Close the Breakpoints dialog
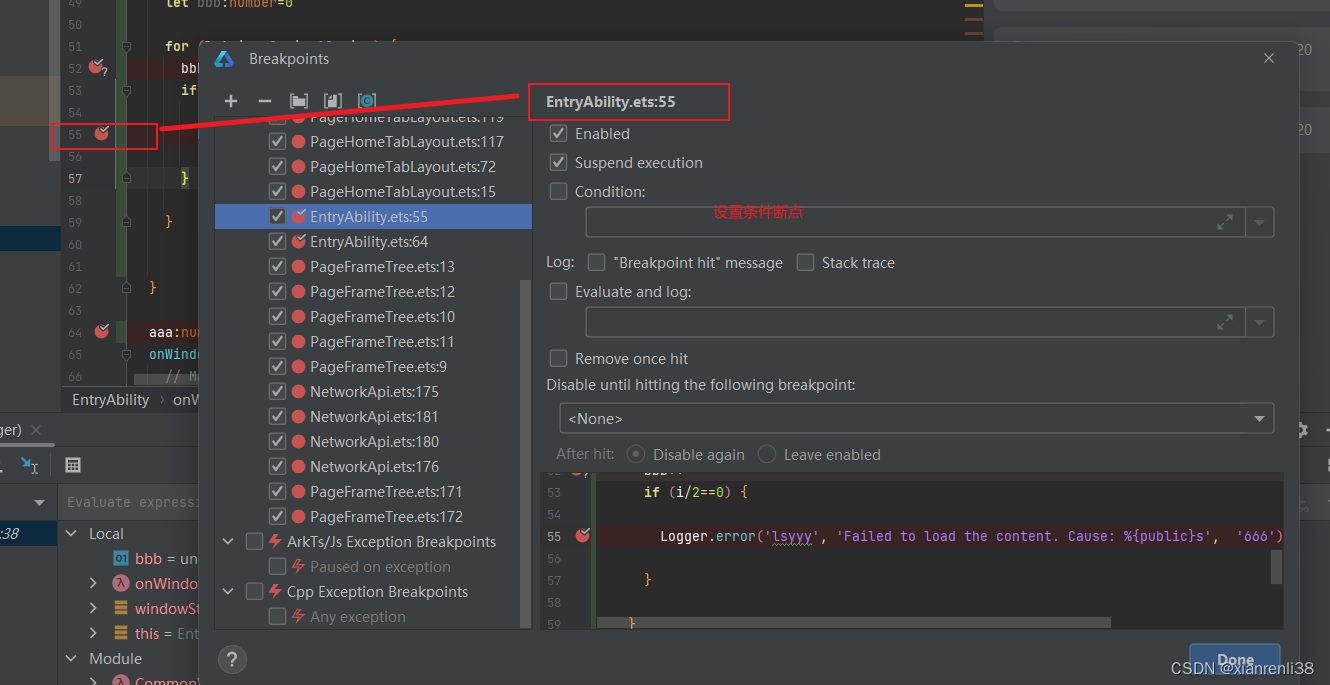 (x=1269, y=59)
